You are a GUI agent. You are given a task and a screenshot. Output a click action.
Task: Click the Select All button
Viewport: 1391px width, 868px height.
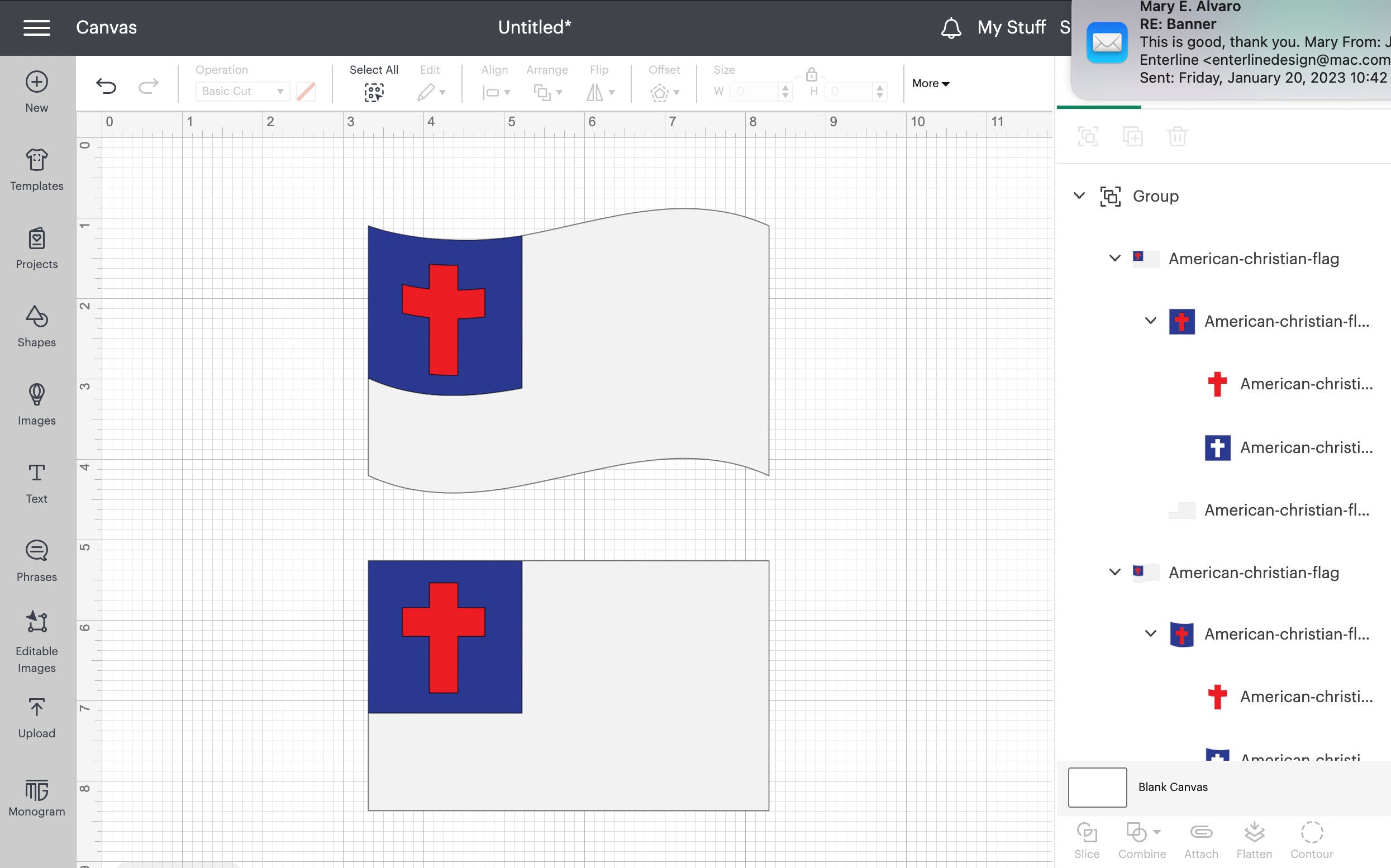tap(374, 80)
